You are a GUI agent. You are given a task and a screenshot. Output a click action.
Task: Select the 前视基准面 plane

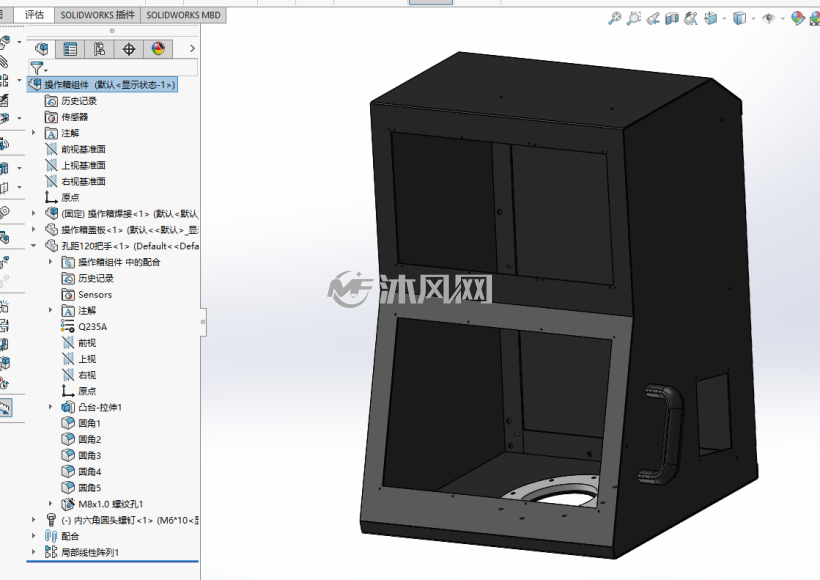point(76,149)
